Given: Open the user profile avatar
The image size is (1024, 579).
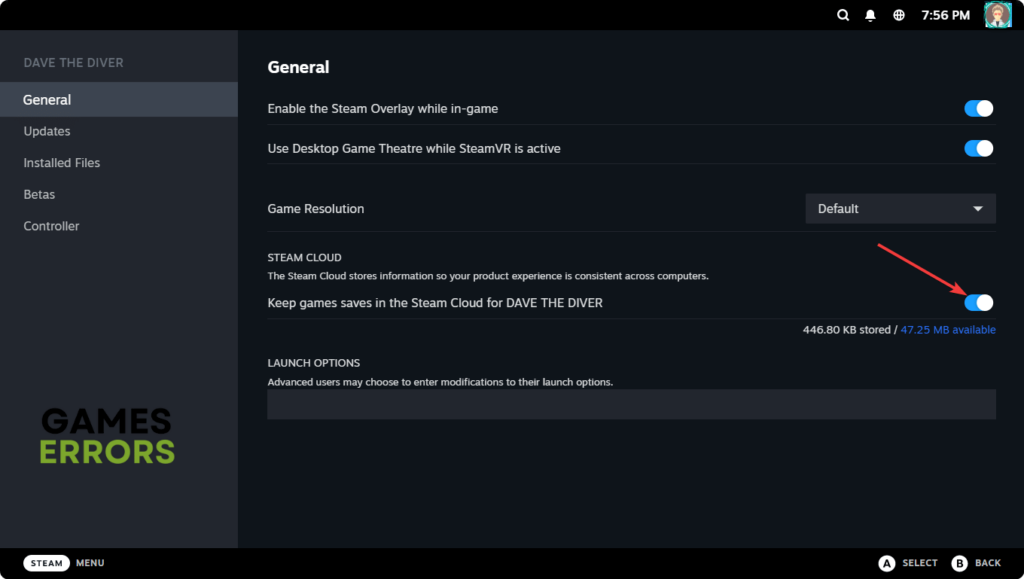Looking at the screenshot, I should coord(997,15).
